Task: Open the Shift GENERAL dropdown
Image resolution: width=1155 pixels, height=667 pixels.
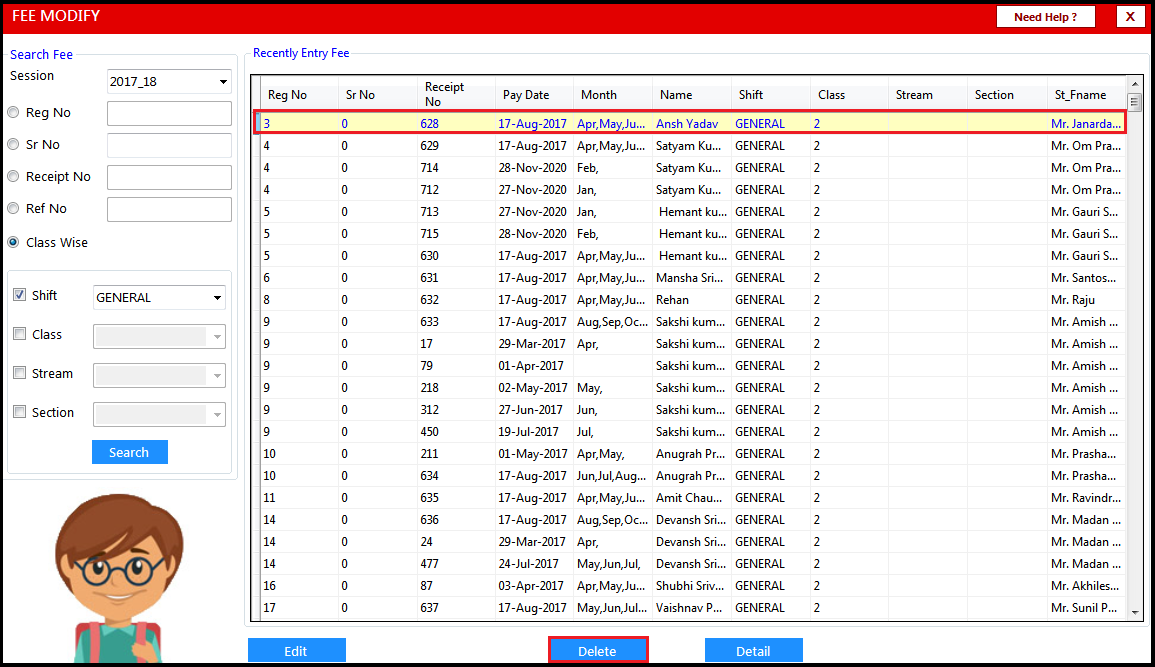Action: [x=159, y=297]
